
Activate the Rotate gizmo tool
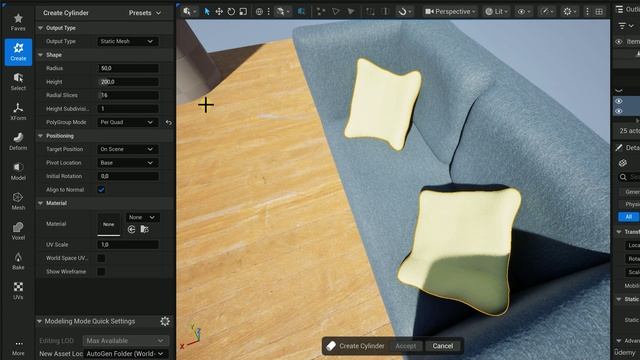click(x=231, y=12)
